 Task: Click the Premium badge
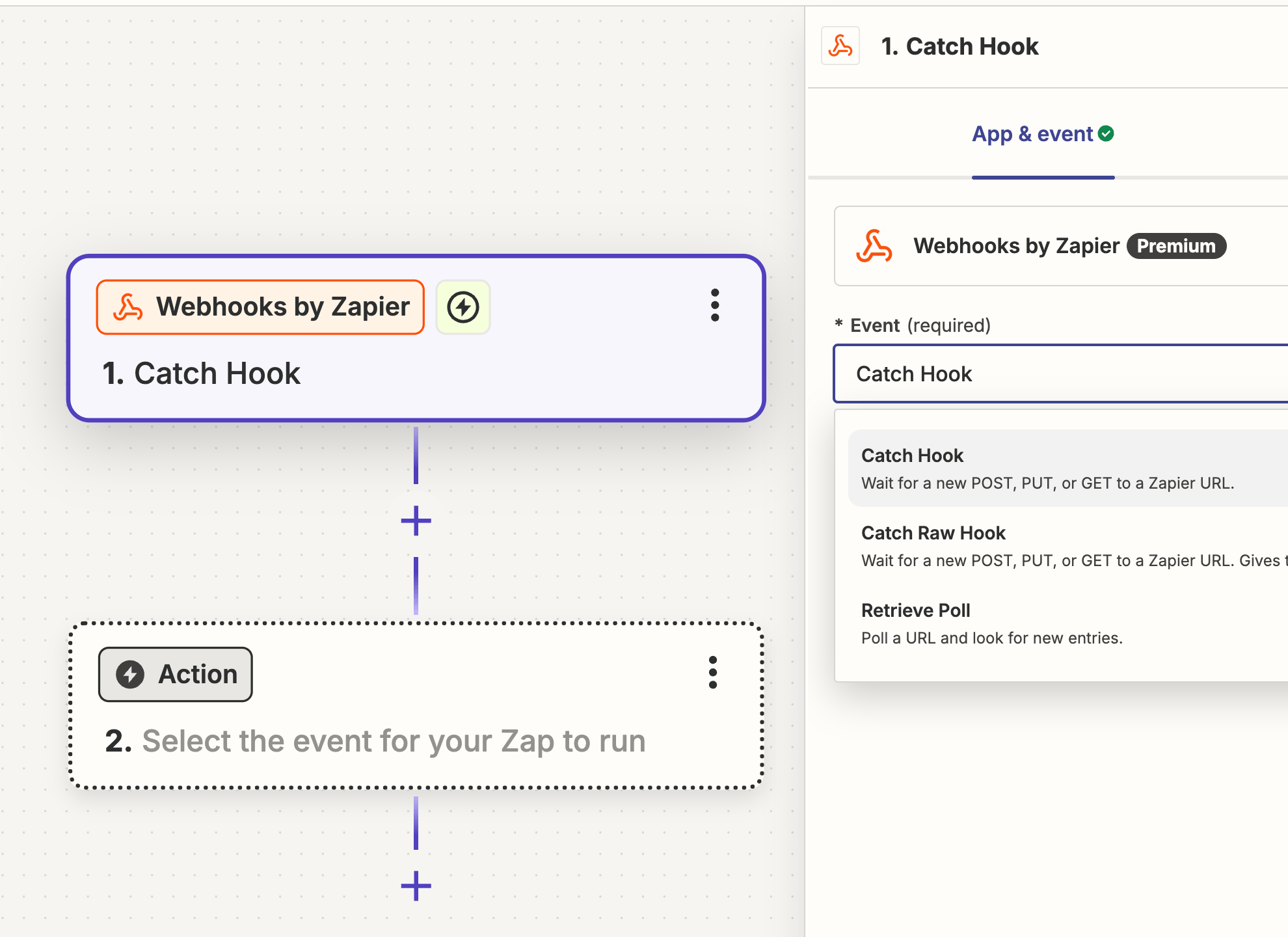point(1176,246)
